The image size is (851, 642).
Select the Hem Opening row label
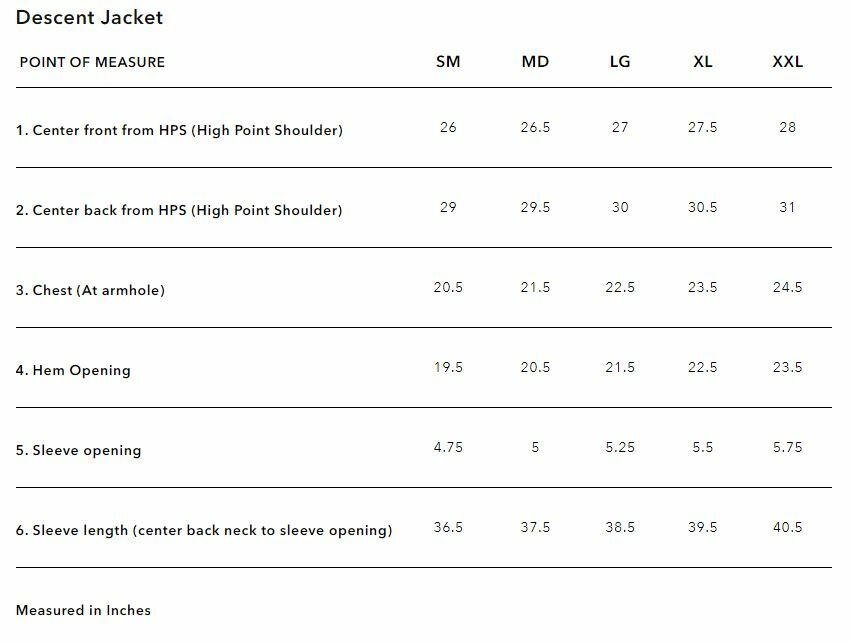coord(73,370)
